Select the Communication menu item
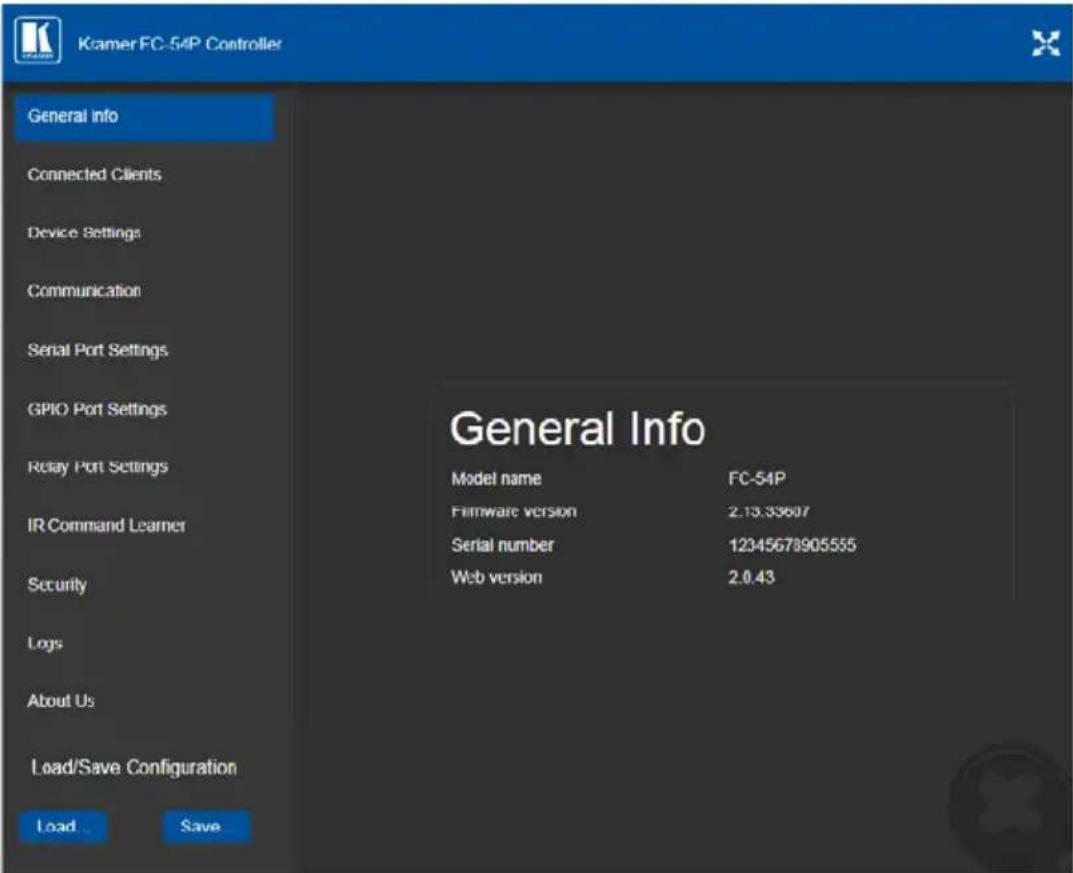Viewport: 1073px width, 873px height. tap(84, 291)
